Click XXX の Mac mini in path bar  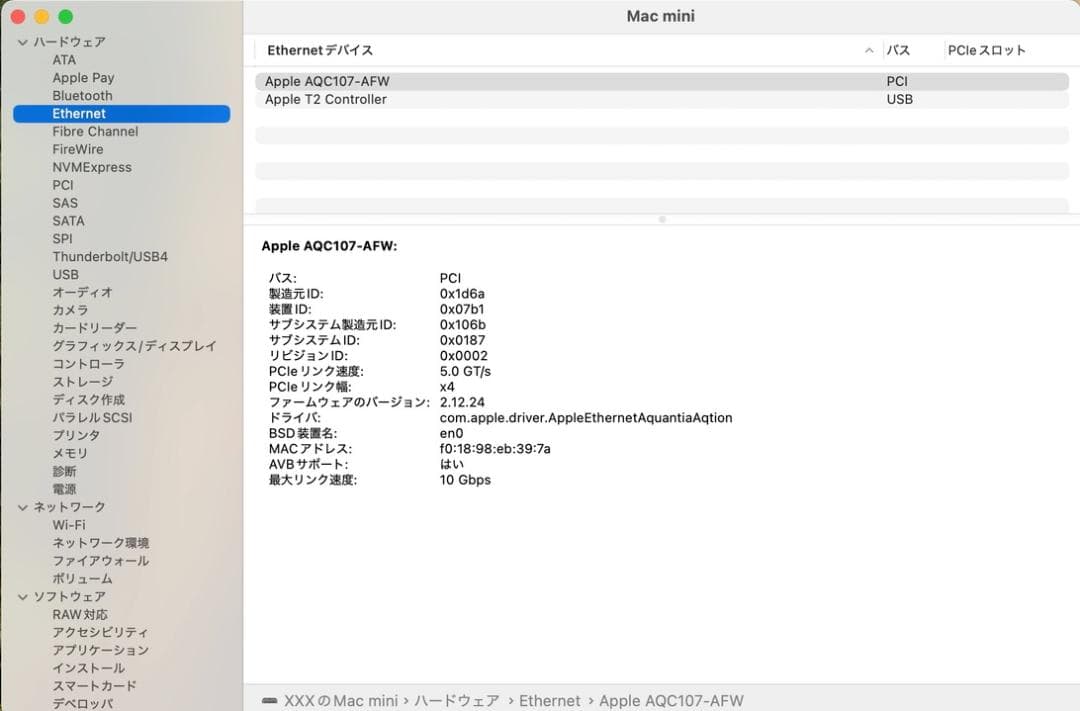tap(341, 701)
